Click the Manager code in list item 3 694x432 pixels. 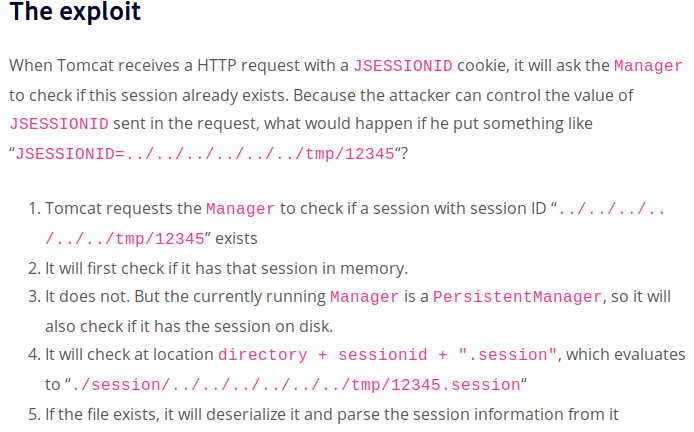(x=364, y=298)
